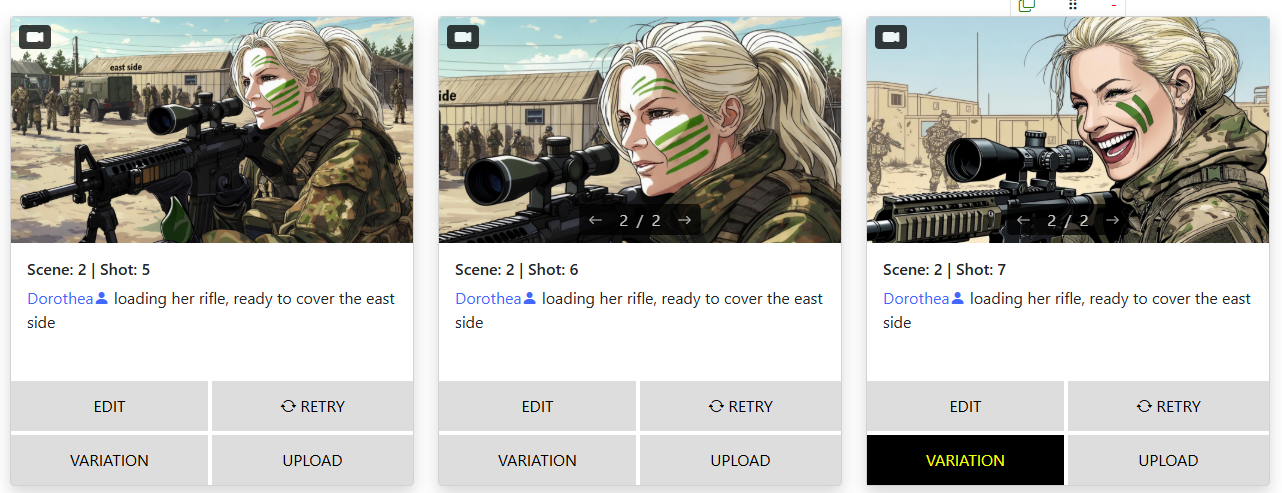
Task: Go to next image on Shot 7
Action: pyautogui.click(x=1112, y=220)
